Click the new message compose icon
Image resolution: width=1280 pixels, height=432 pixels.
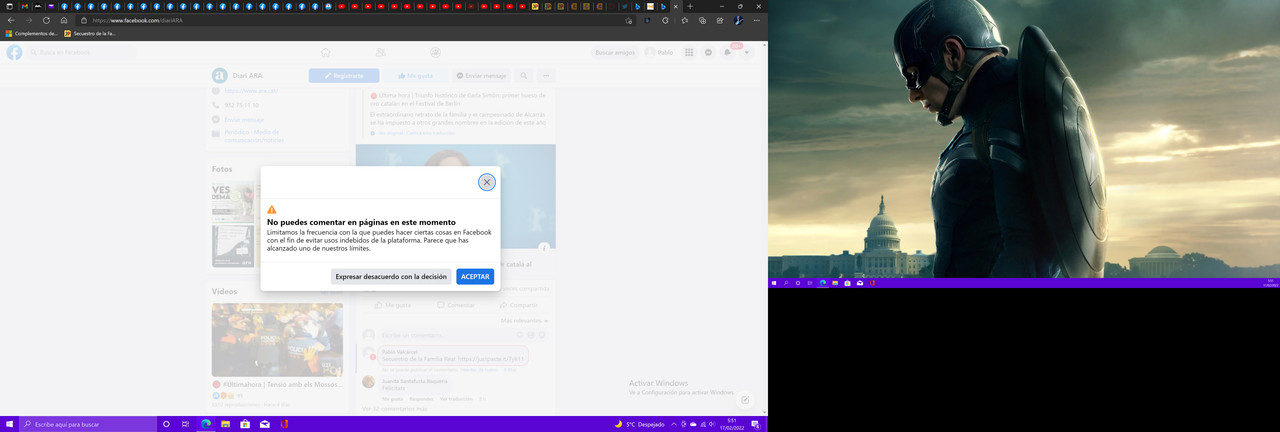[745, 400]
